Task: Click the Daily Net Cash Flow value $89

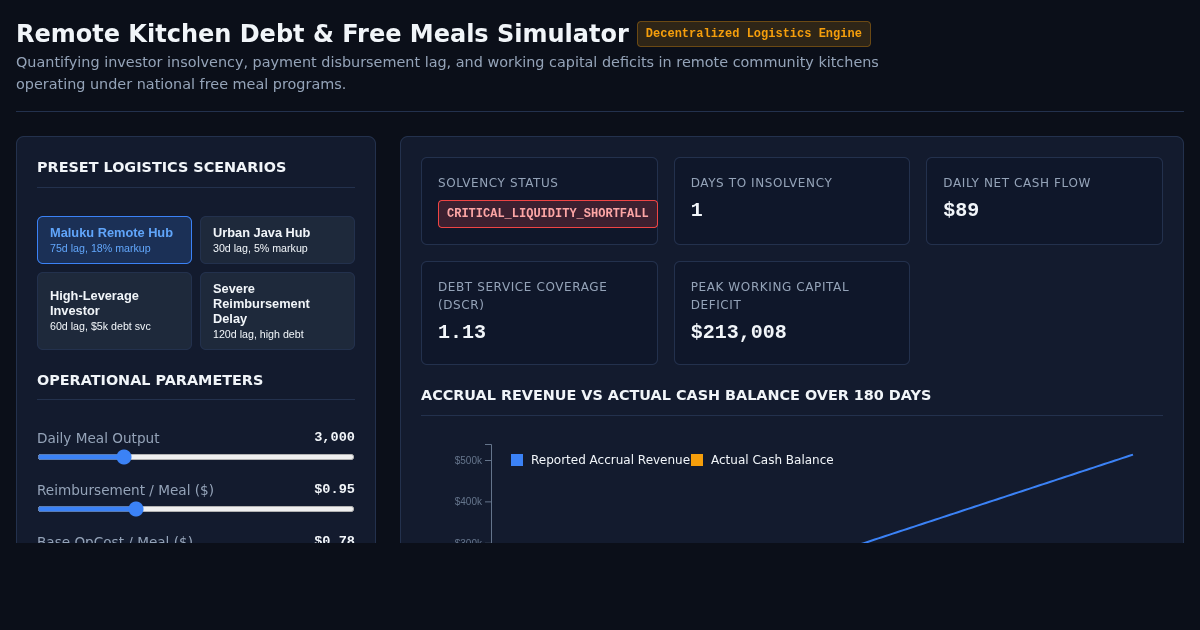Action: click(961, 210)
